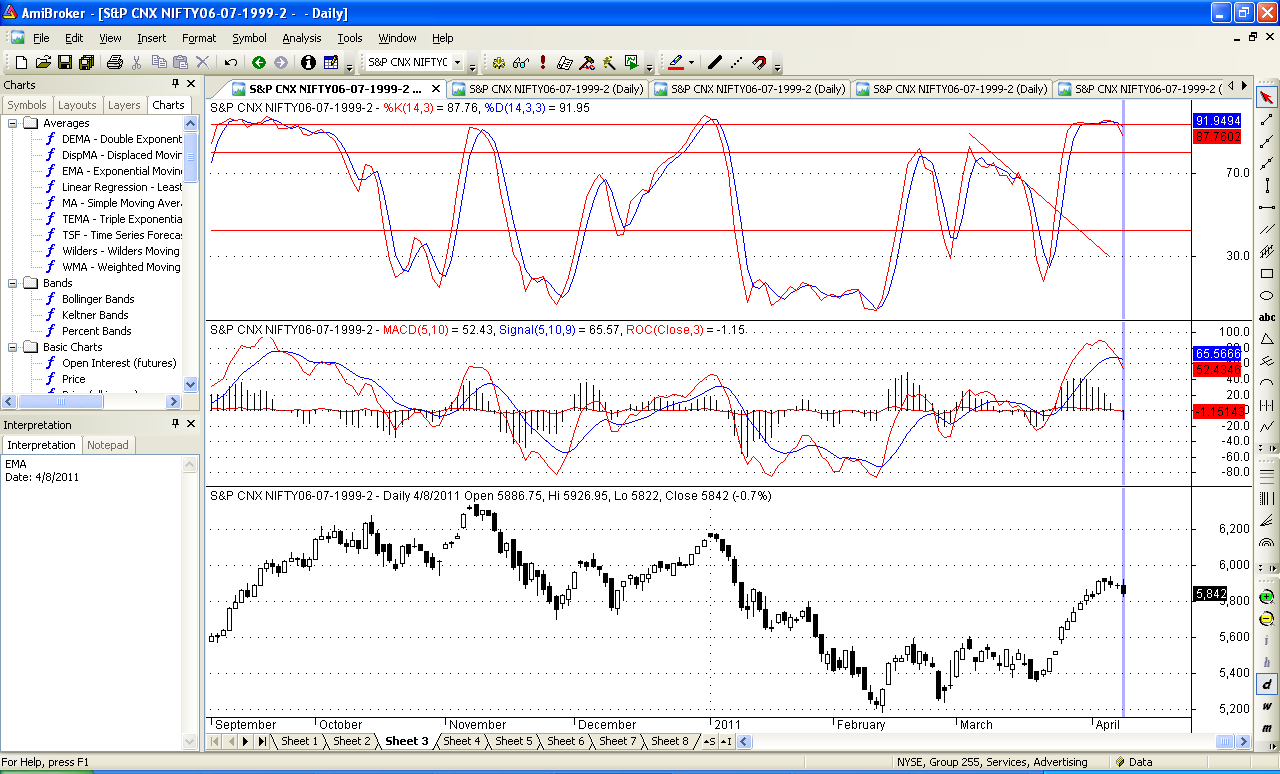
Task: Click the Save All icon
Action: pos(87,62)
